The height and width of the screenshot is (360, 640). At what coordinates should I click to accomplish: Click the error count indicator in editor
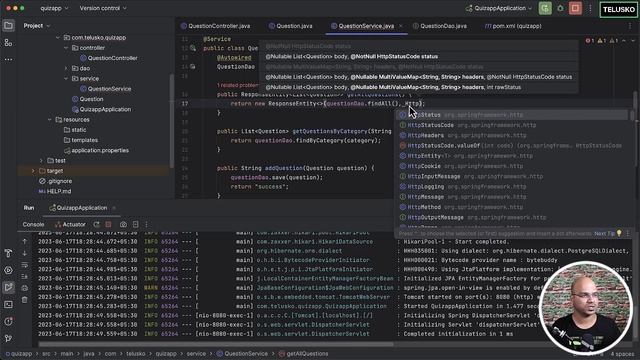click(589, 40)
